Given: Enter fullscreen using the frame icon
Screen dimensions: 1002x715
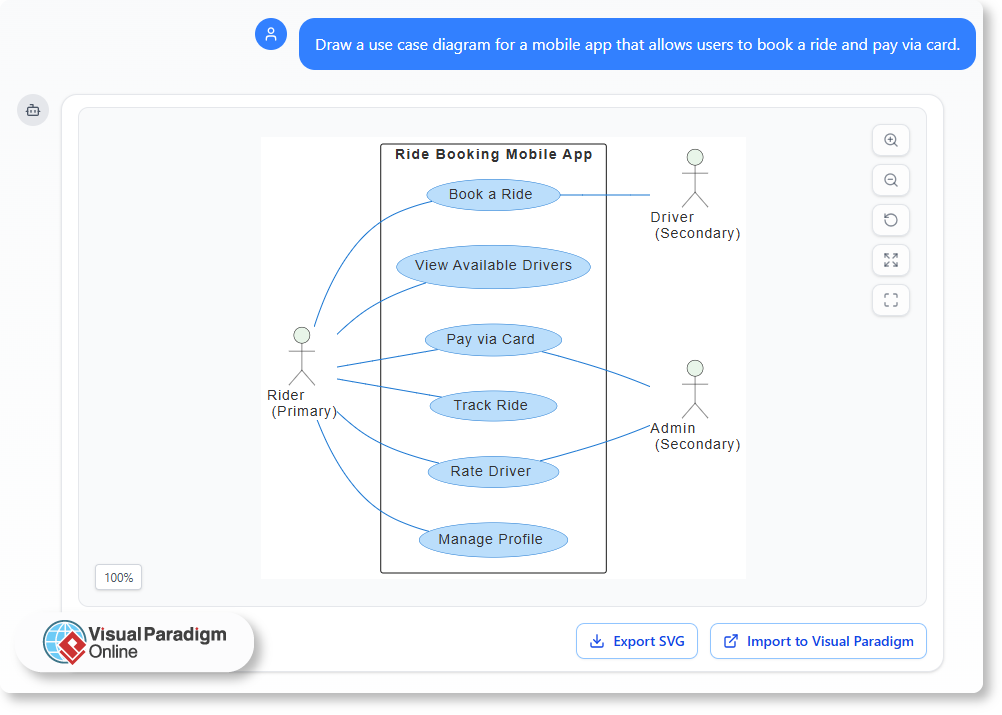Looking at the screenshot, I should click(x=891, y=300).
